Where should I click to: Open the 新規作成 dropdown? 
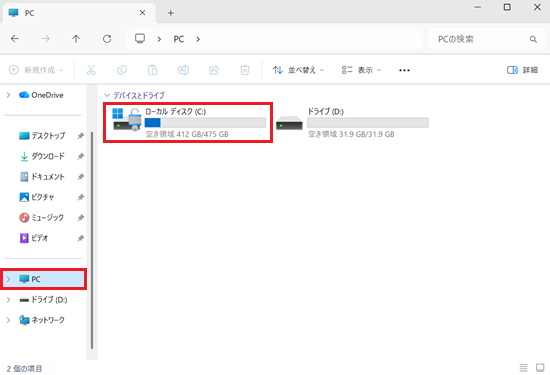point(36,70)
